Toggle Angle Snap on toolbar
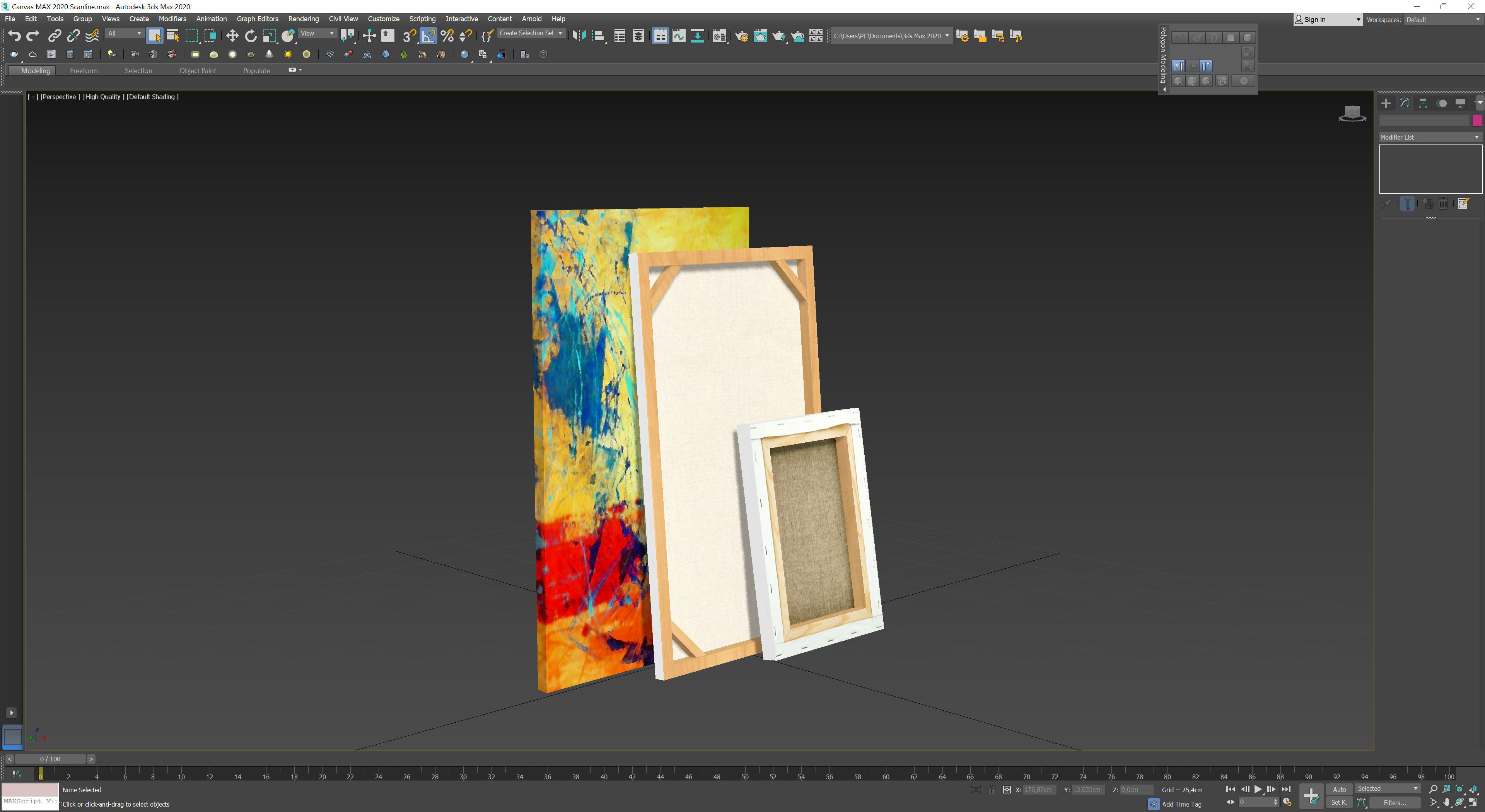 click(428, 36)
